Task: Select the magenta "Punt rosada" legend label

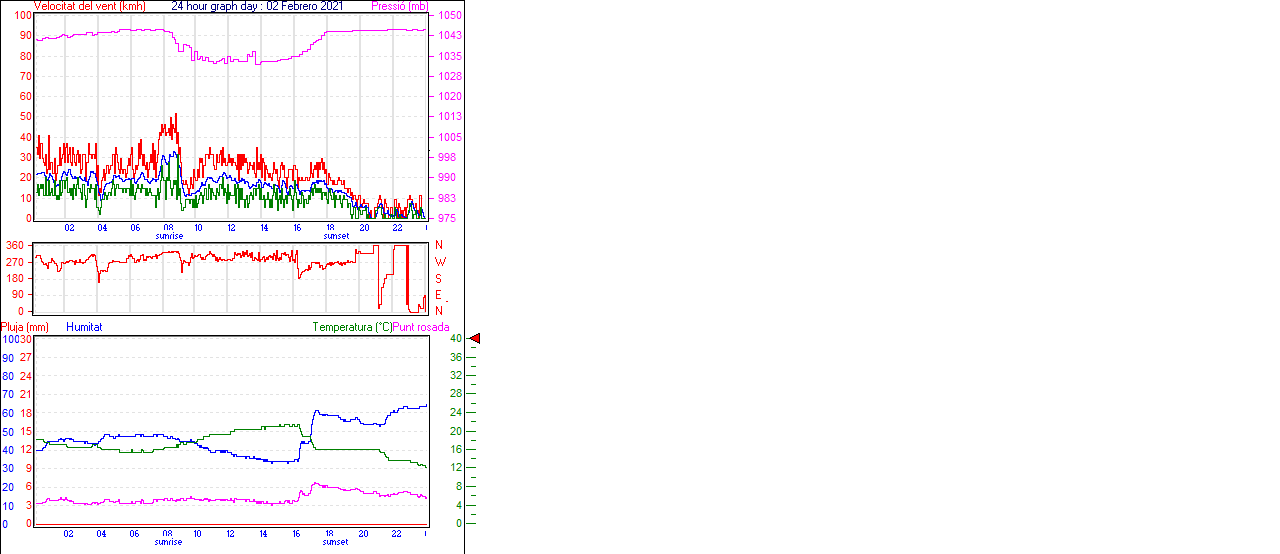Action: [x=421, y=327]
